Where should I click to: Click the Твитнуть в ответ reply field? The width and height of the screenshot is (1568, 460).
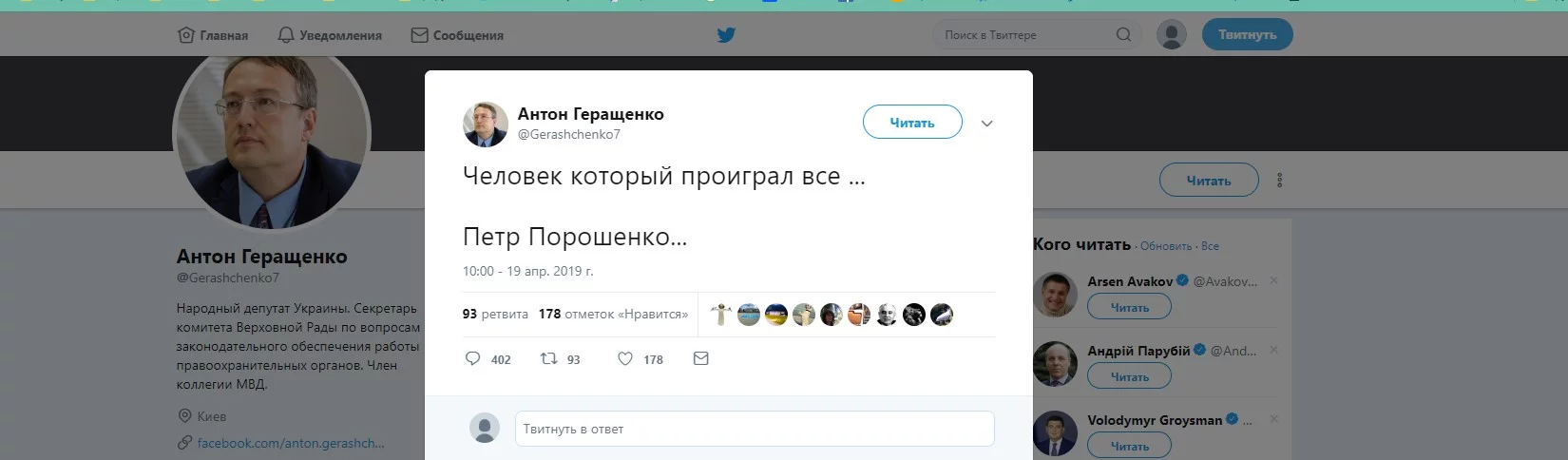754,429
